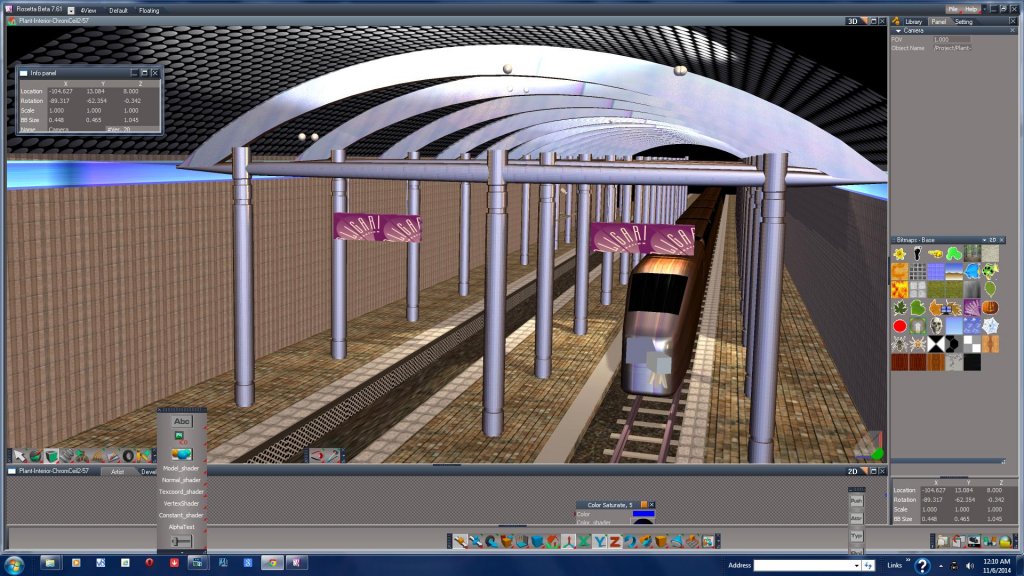The width and height of the screenshot is (1024, 576).
Task: Select the skull bitmap thumbnail
Action: pos(936,325)
